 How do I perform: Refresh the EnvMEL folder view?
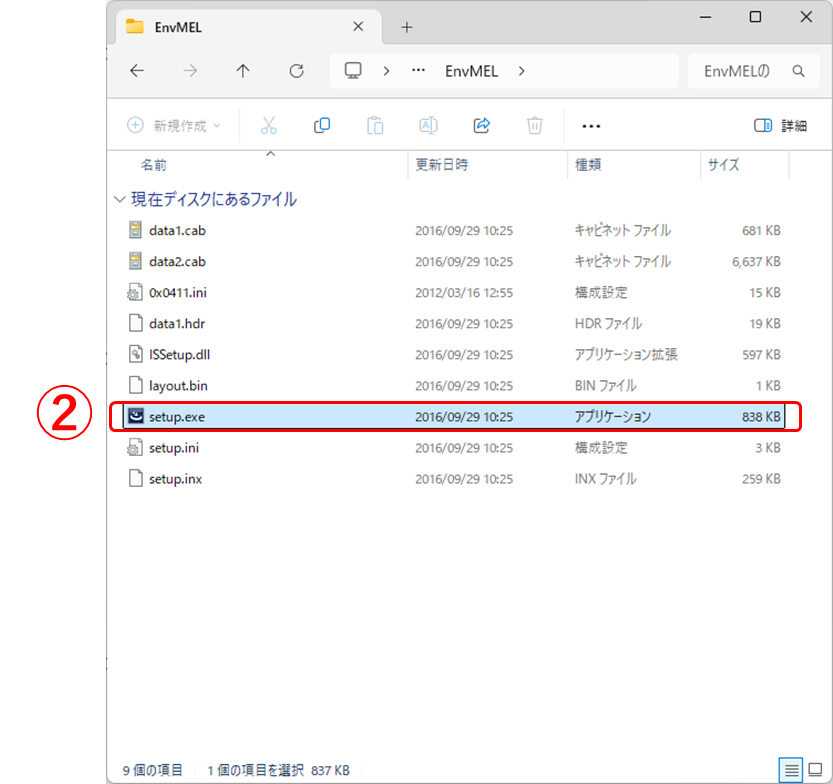(x=296, y=71)
